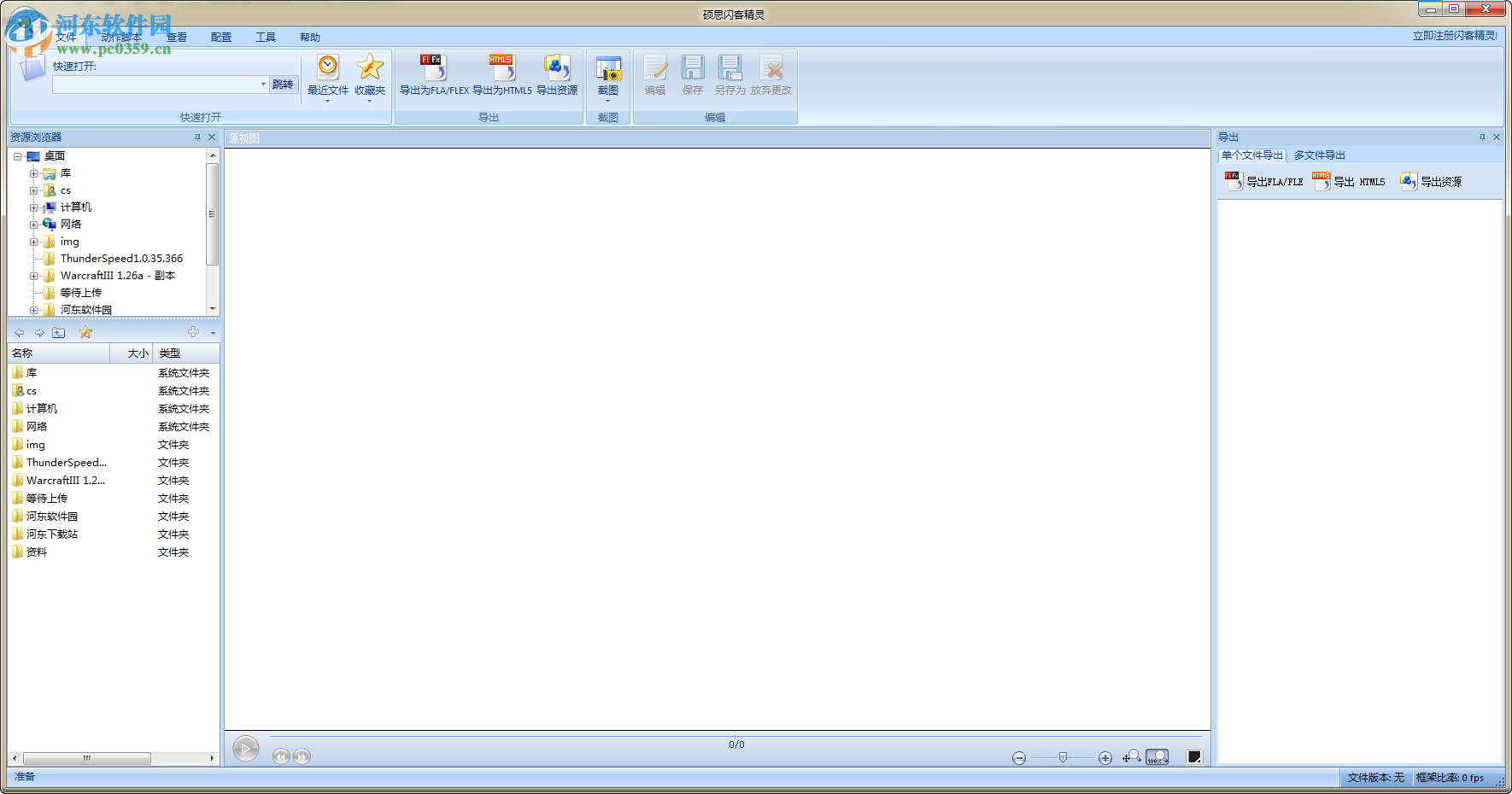Click 导出FLA/FLE in the export panel

[1264, 181]
